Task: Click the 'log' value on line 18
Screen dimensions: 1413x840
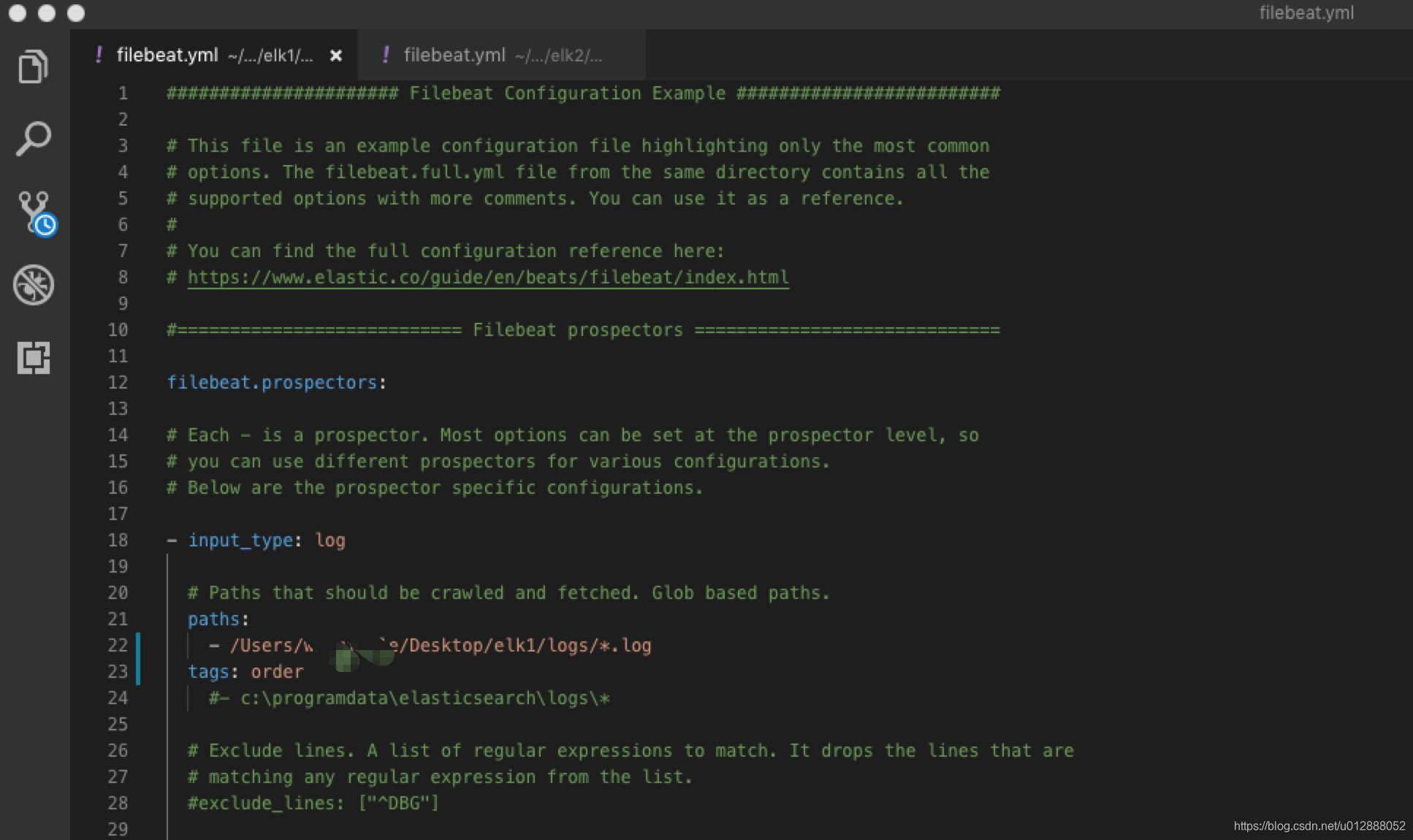Action: pos(330,541)
